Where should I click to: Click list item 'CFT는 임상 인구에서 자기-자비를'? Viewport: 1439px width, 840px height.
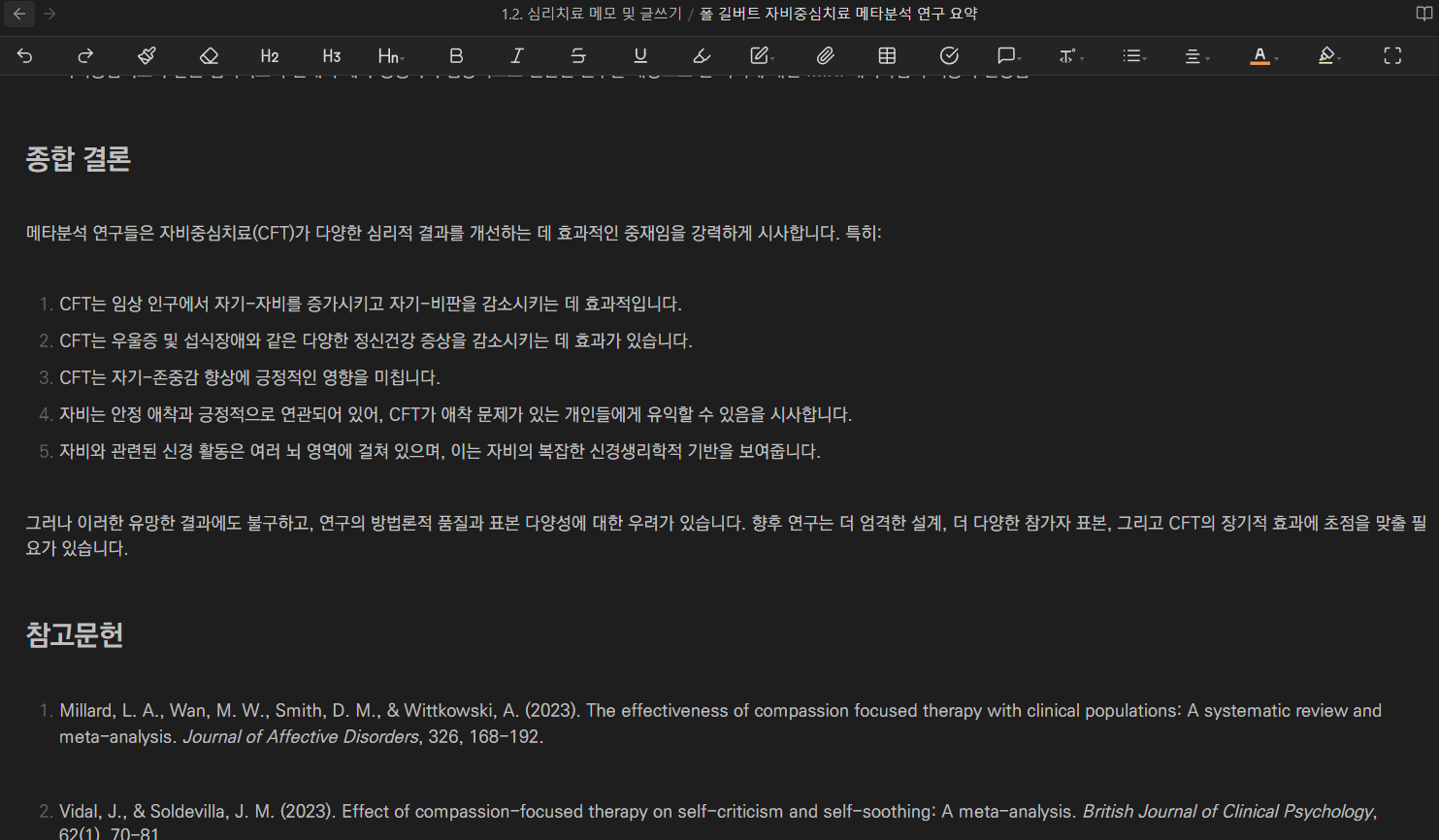371,304
